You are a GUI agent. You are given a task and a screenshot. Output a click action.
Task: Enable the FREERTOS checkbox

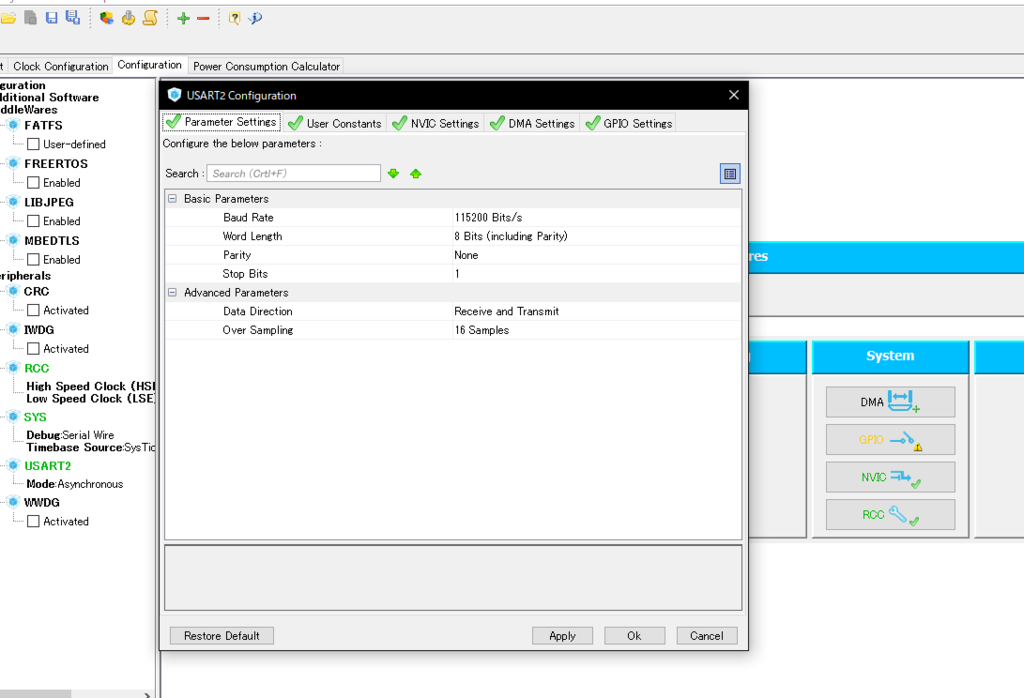[x=33, y=183]
